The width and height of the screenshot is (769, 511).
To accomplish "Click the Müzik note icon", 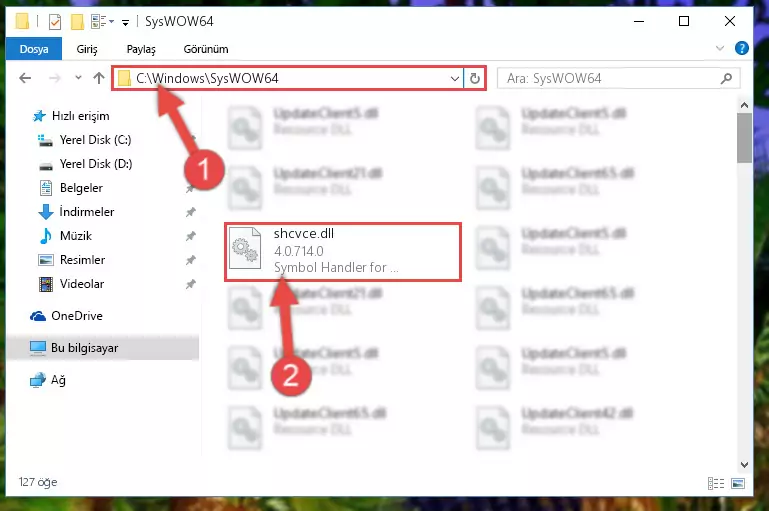I will pyautogui.click(x=46, y=236).
